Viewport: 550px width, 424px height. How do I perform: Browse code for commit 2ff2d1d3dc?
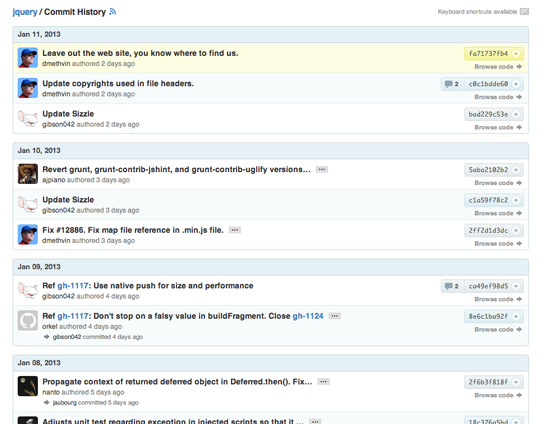pos(498,244)
